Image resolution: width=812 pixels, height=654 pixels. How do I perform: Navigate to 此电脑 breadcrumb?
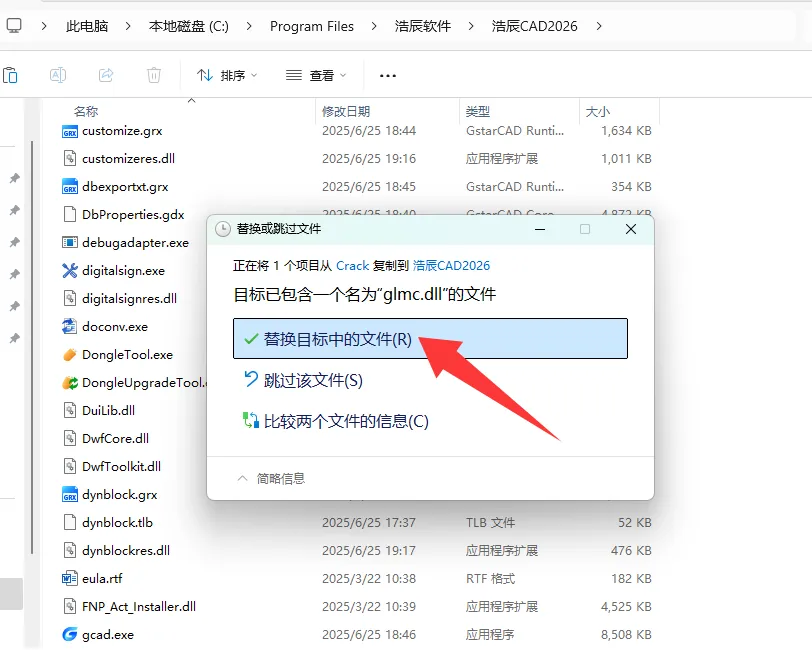point(87,26)
